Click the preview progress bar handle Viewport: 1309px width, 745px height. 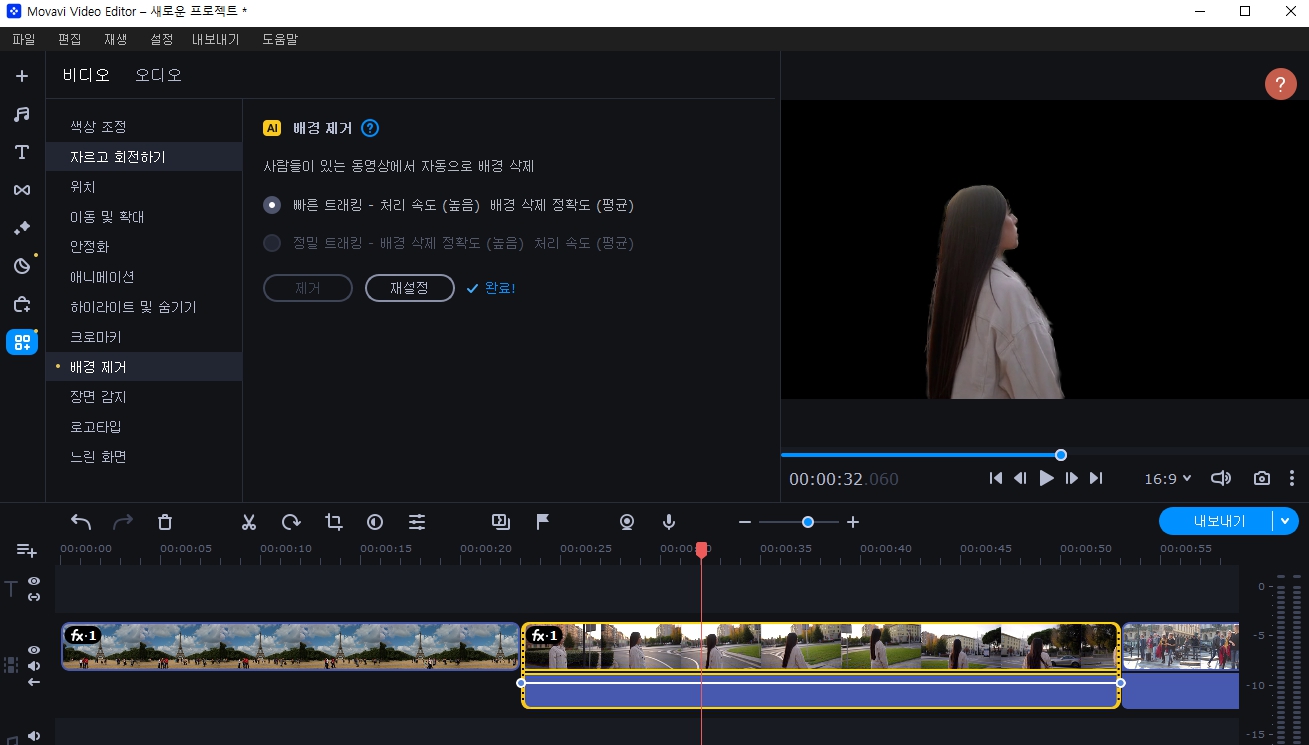[1061, 455]
